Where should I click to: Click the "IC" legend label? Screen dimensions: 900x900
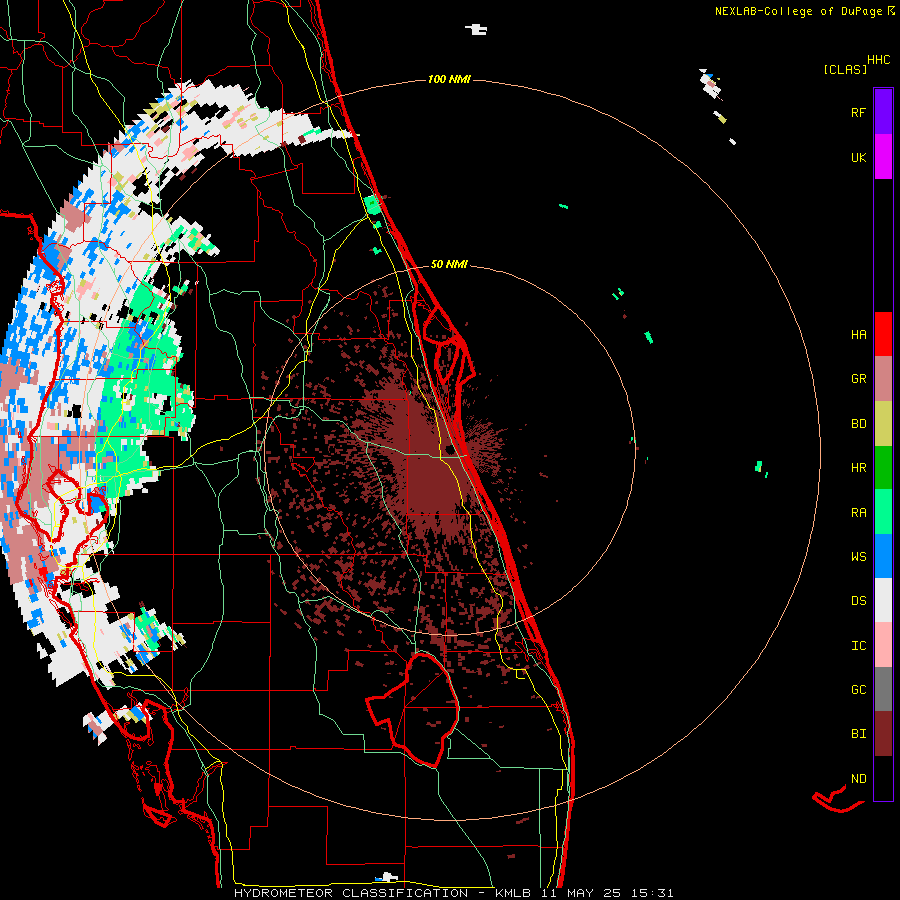pos(858,646)
